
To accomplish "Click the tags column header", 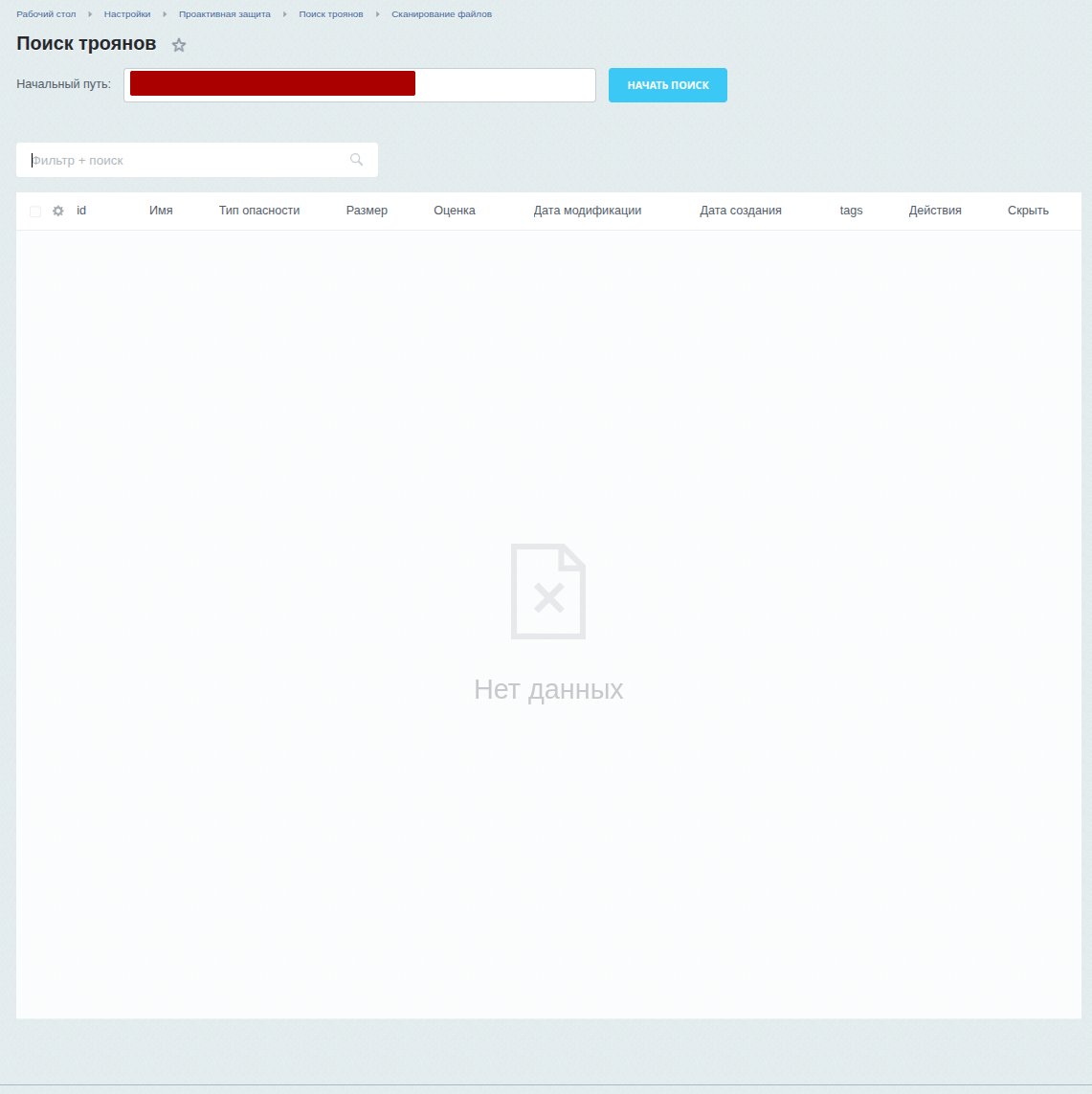I will coord(851,211).
